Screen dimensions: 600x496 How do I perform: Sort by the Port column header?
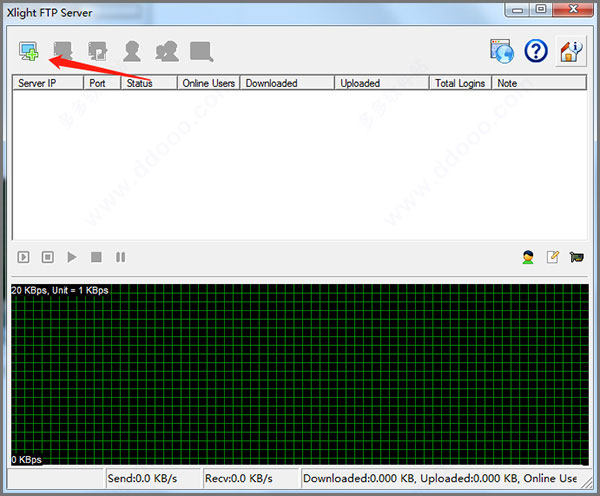tap(102, 83)
